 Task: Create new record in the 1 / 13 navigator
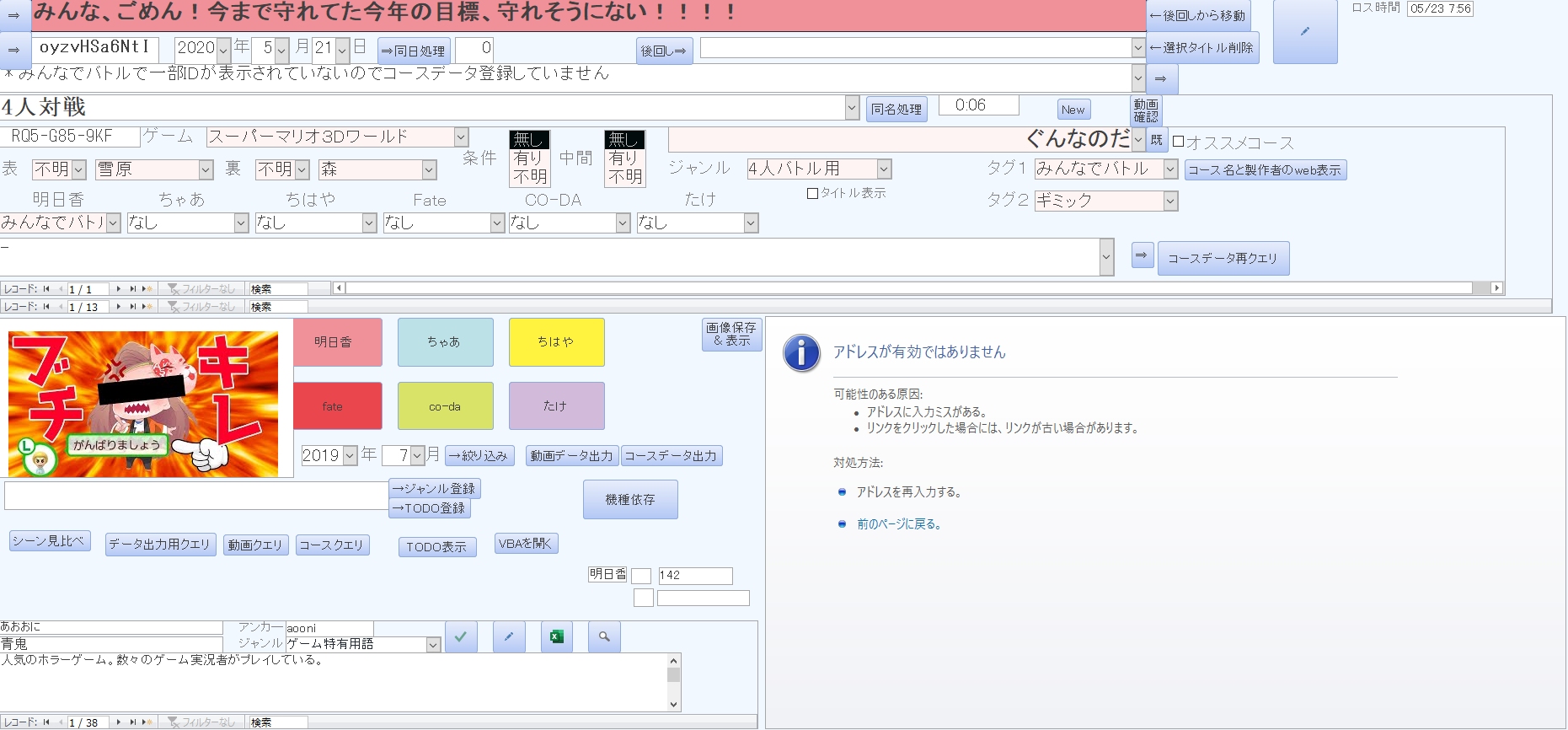tap(147, 307)
